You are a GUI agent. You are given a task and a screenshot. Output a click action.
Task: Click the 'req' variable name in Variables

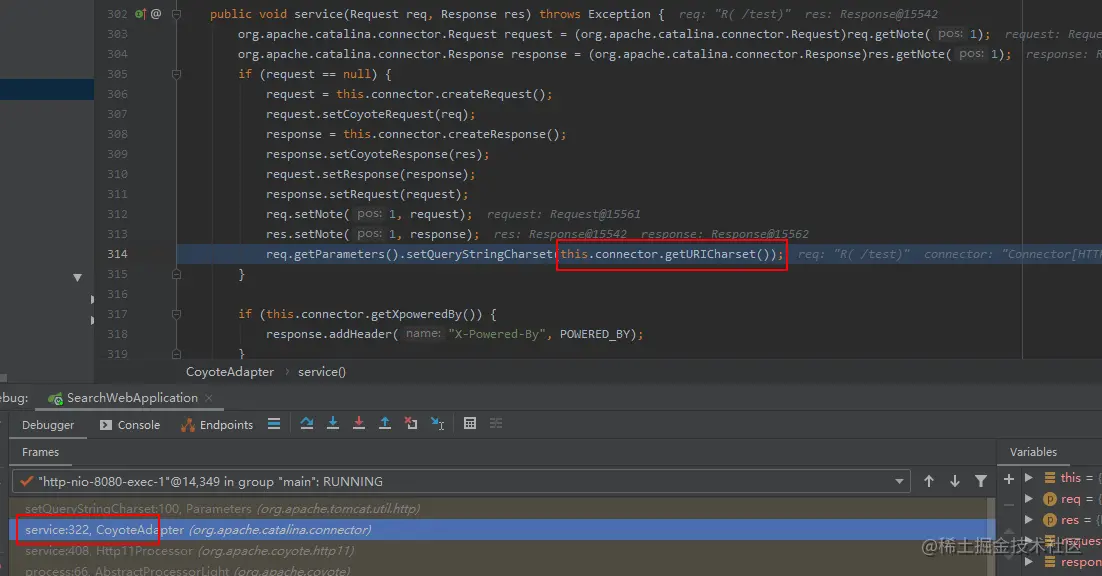[x=1070, y=499]
